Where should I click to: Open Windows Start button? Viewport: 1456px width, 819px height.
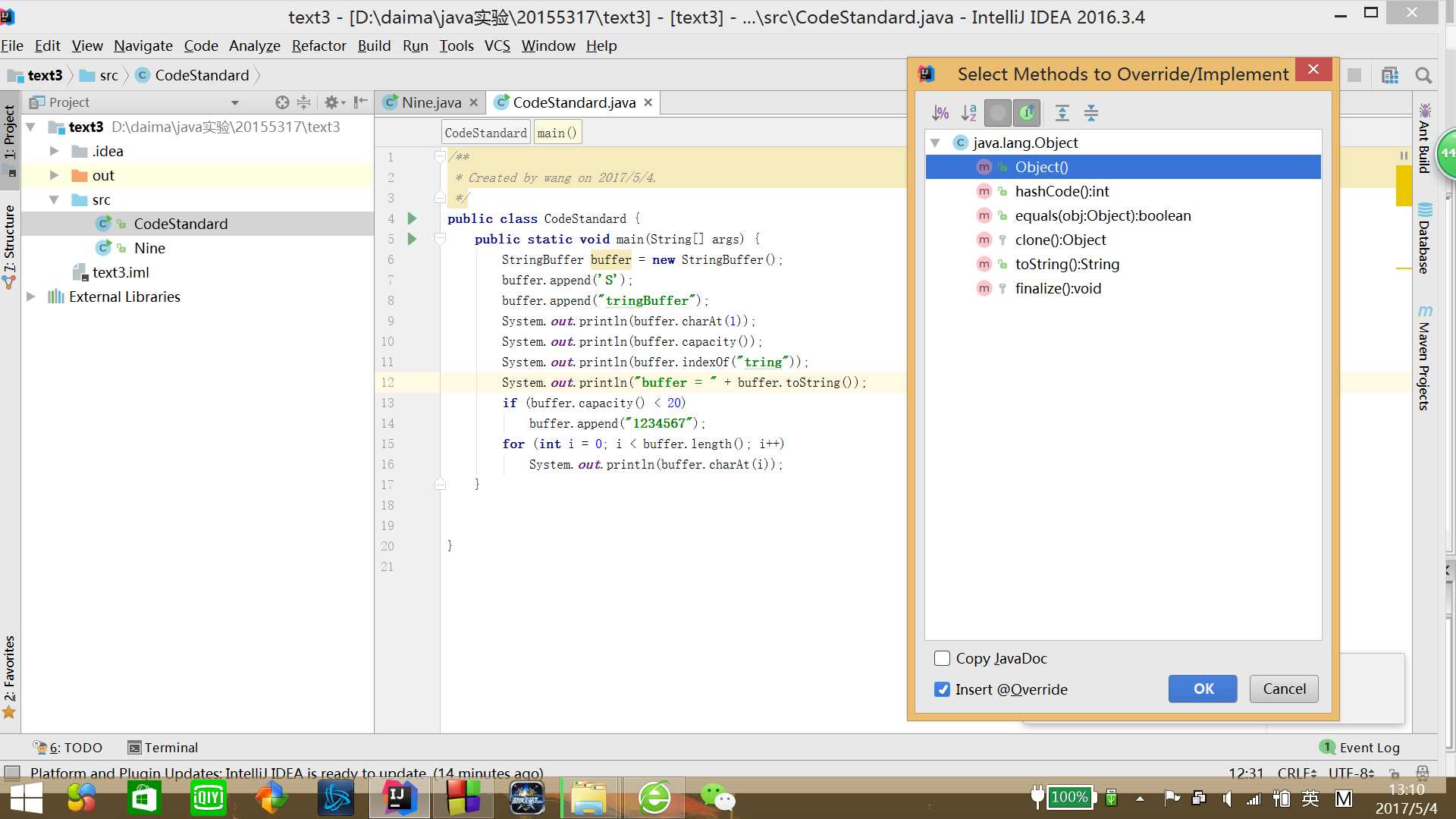(27, 798)
